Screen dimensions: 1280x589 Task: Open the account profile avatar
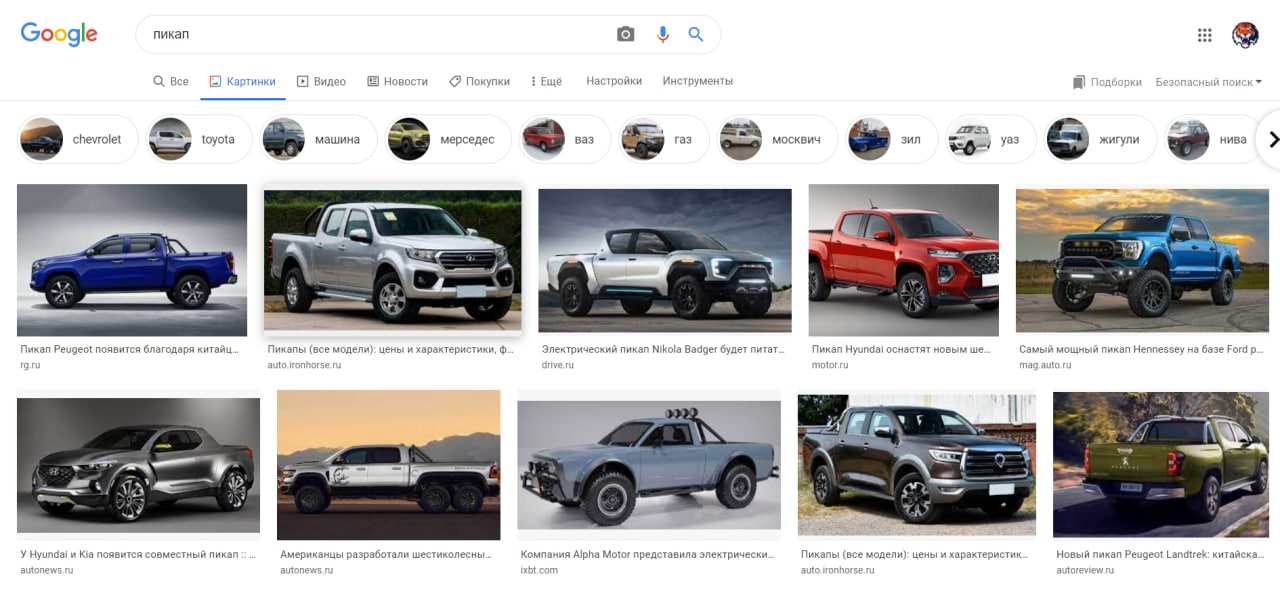(1245, 35)
